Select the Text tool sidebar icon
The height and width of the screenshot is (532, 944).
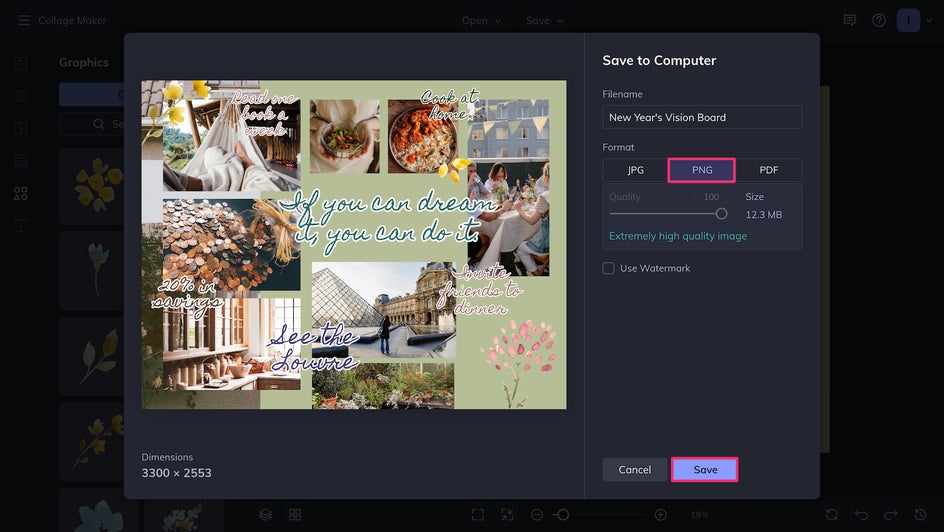pyautogui.click(x=20, y=226)
